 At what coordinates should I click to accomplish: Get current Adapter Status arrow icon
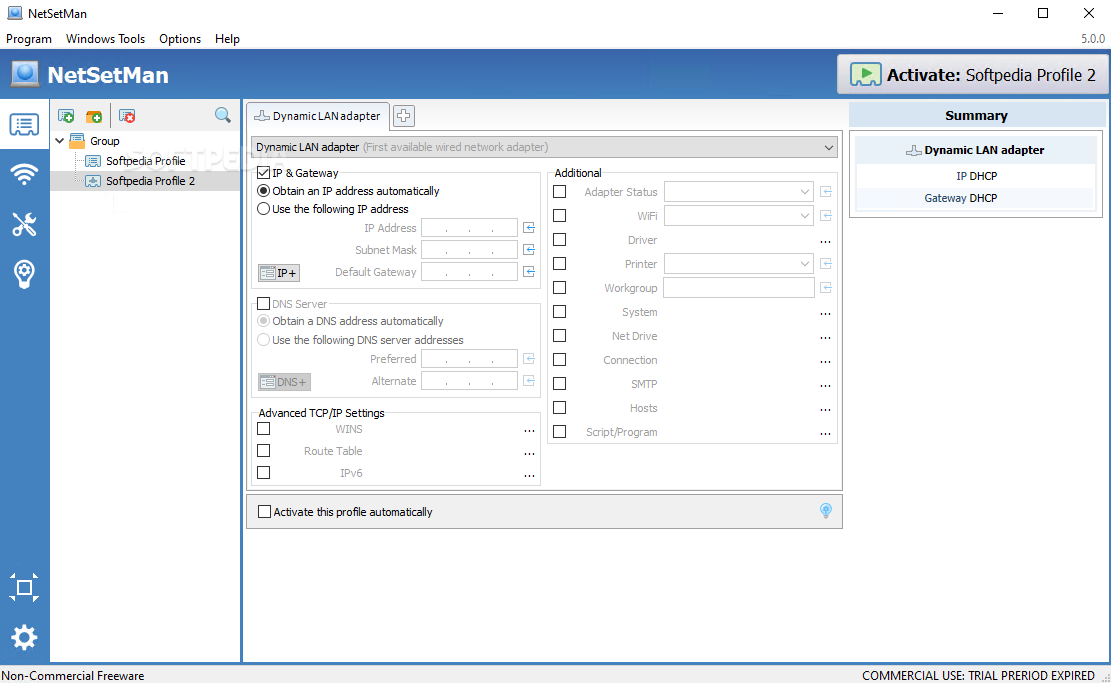825,191
